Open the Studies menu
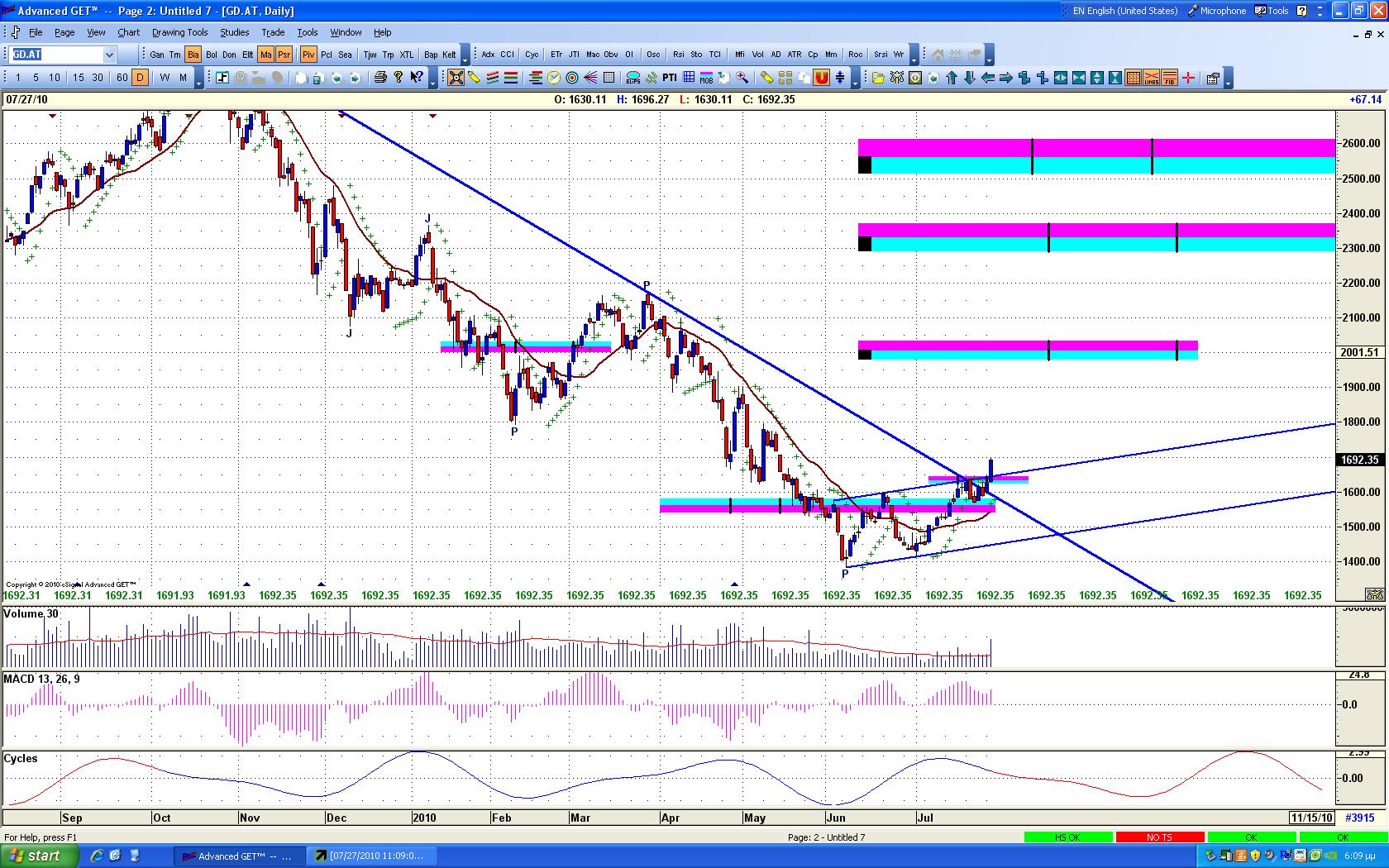 (234, 32)
